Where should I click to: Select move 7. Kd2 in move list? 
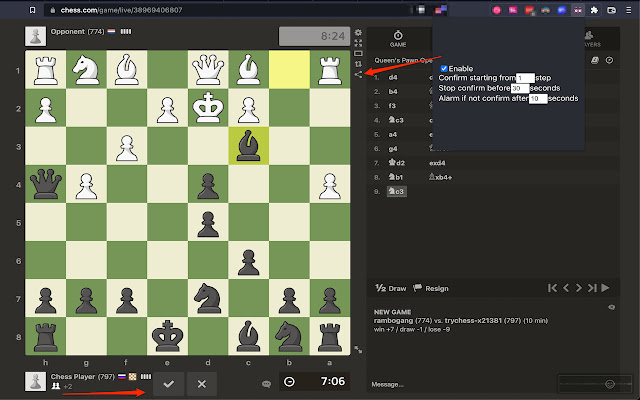tap(396, 163)
